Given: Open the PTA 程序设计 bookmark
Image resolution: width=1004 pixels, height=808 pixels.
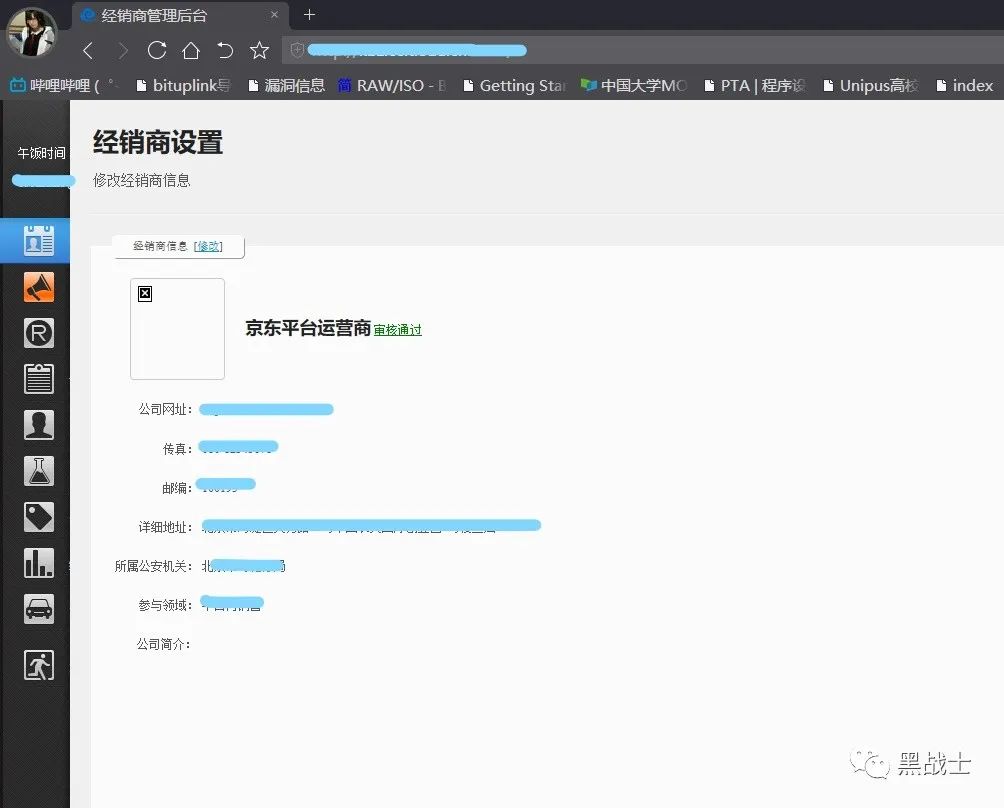Looking at the screenshot, I should (754, 85).
